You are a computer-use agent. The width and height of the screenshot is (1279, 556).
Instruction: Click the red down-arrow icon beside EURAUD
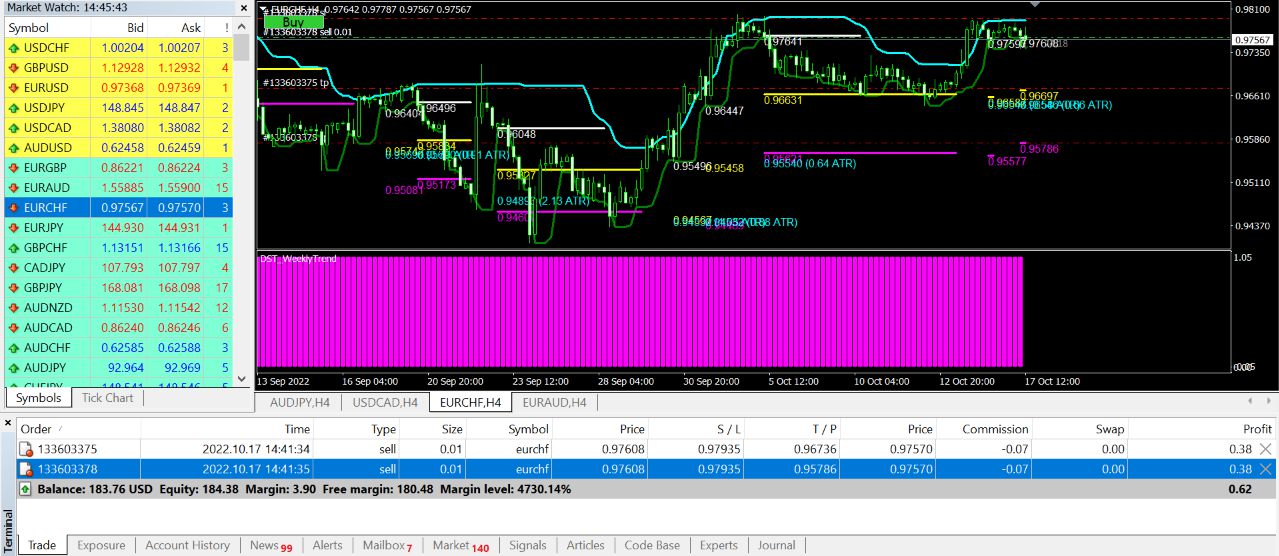(x=14, y=187)
